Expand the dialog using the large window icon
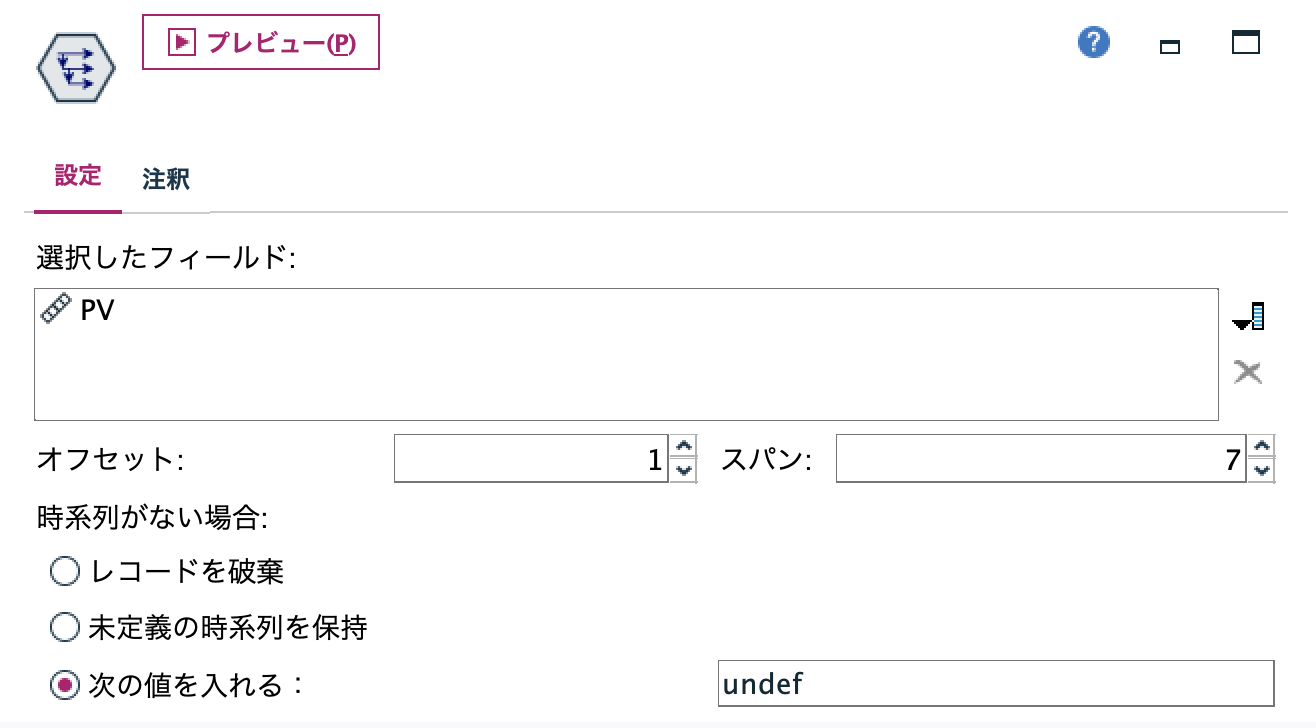This screenshot has width=1316, height=728. [1245, 44]
